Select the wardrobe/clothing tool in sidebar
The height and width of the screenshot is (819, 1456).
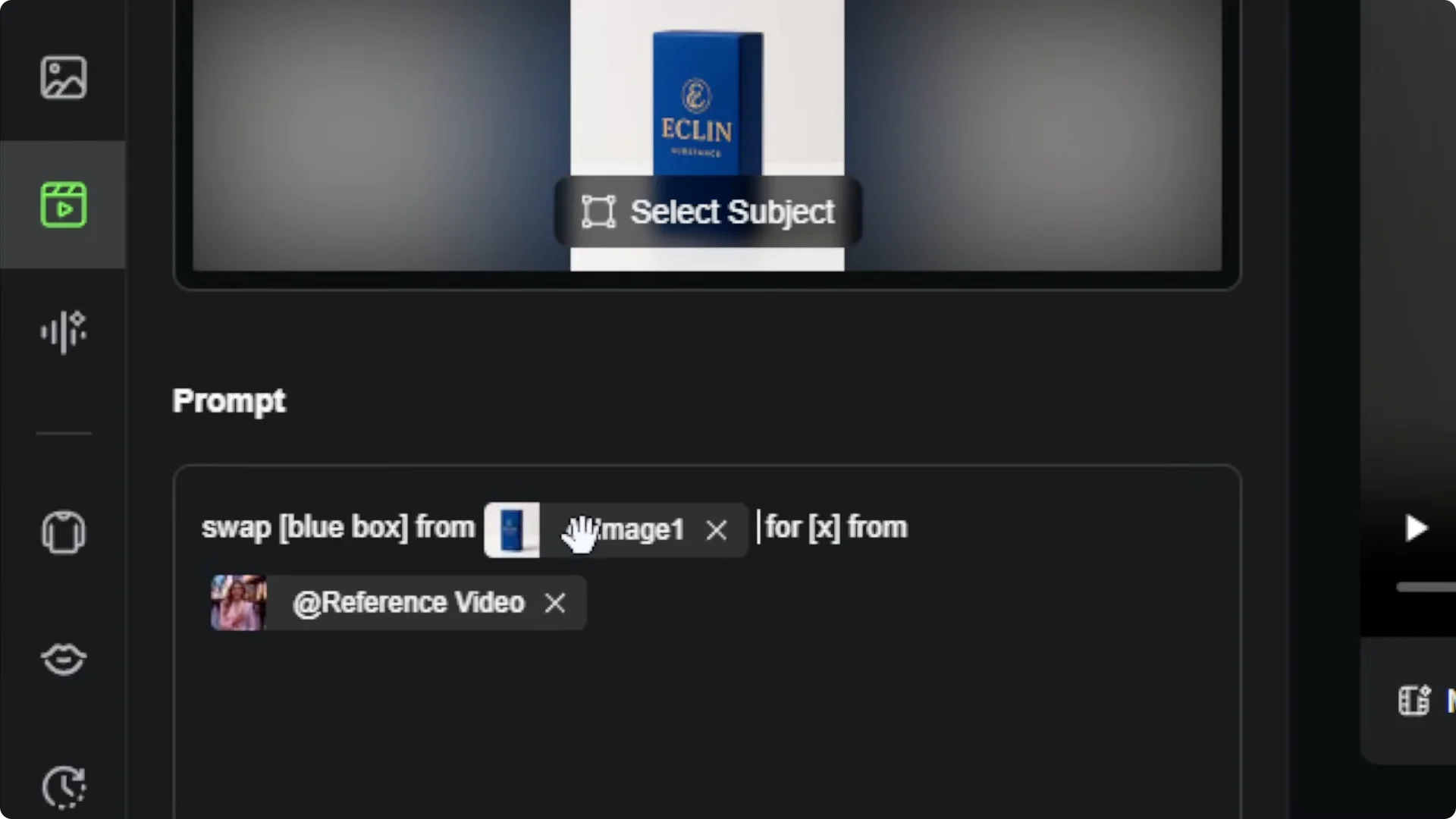(64, 533)
